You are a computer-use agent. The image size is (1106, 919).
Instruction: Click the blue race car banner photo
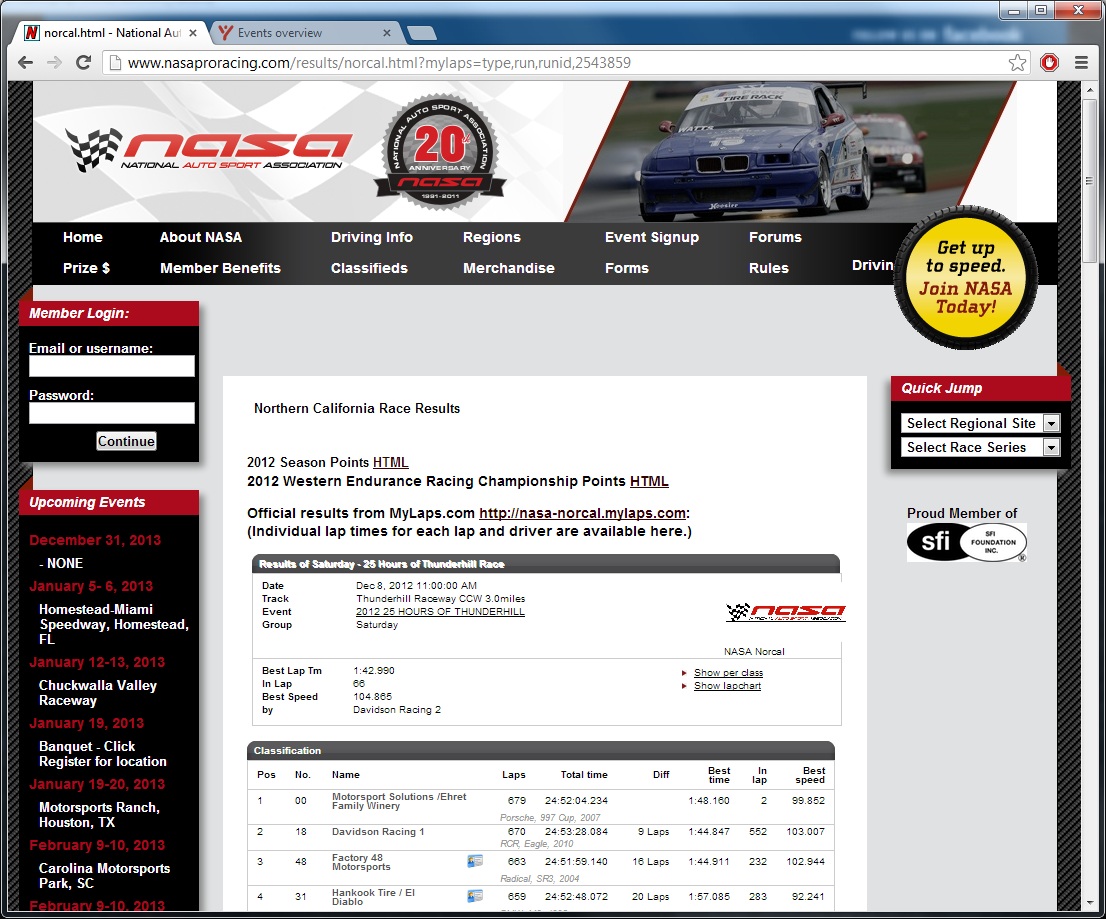coord(790,151)
